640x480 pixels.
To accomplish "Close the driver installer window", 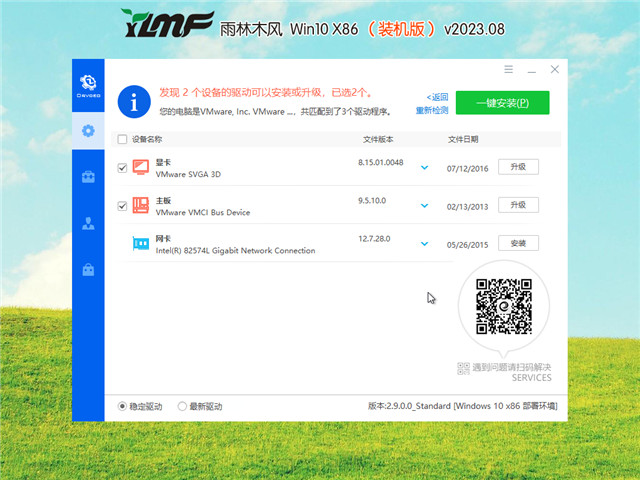I will (555, 69).
